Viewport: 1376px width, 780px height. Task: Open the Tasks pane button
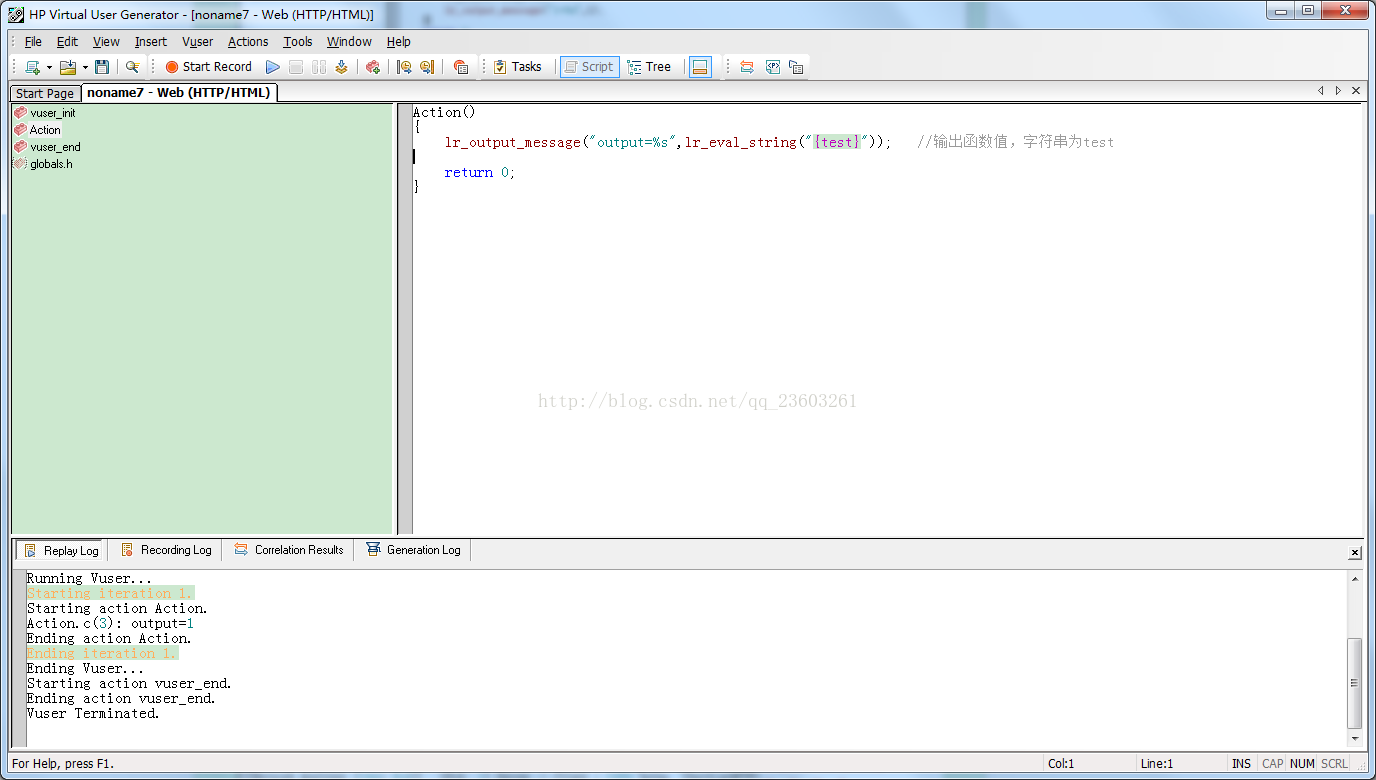517,67
